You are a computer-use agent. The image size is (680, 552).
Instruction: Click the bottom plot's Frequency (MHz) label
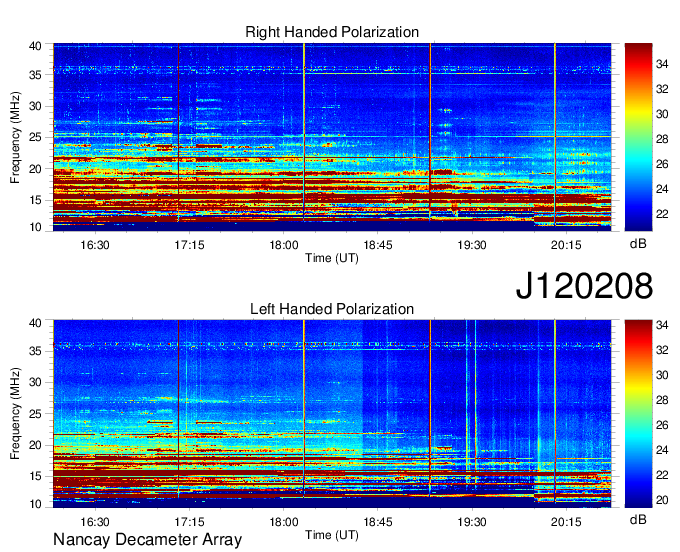pyautogui.click(x=15, y=414)
